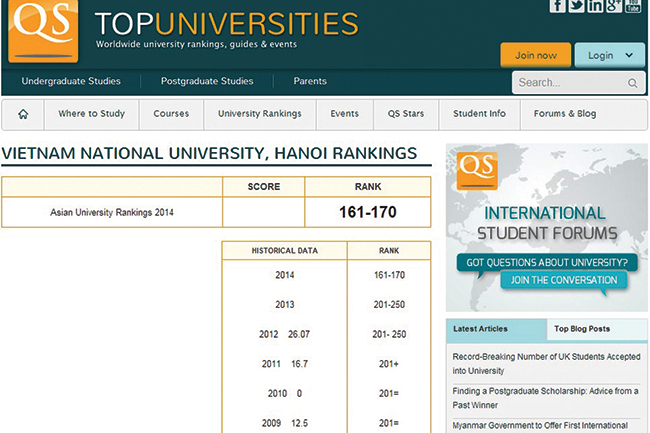The image size is (650, 433).
Task: Select the 2011 score 16.7 cell
Action: [x=300, y=364]
